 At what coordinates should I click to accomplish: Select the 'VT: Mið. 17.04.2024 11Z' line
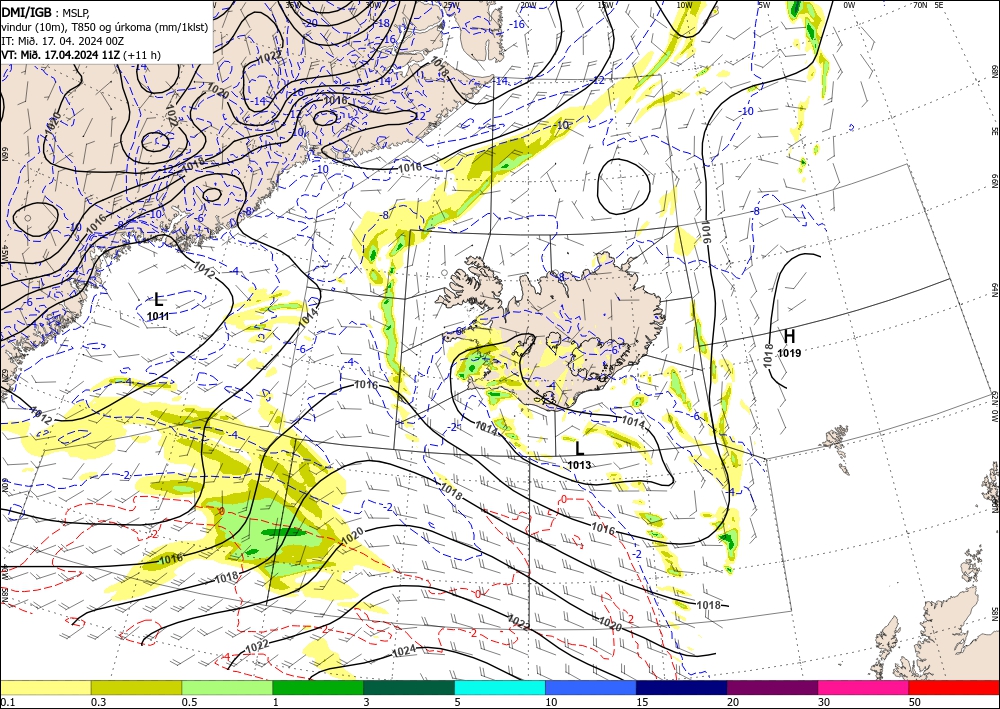pos(61,55)
